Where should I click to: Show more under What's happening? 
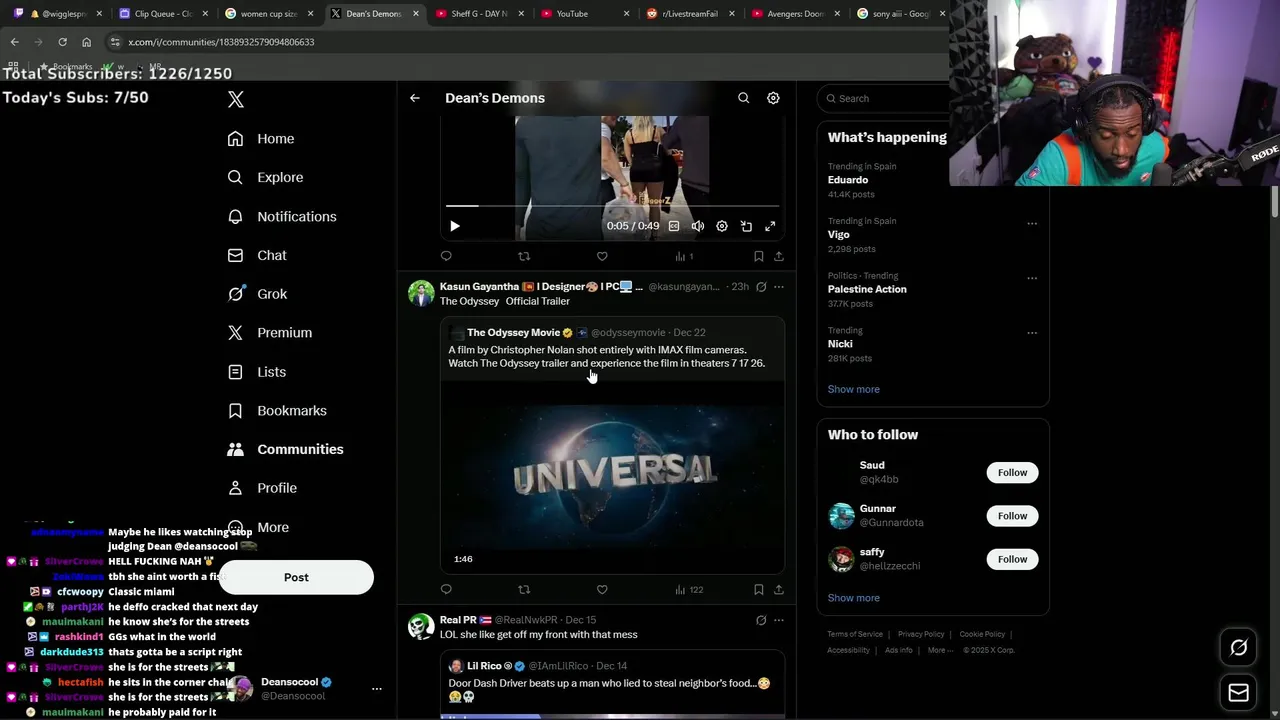click(x=854, y=389)
